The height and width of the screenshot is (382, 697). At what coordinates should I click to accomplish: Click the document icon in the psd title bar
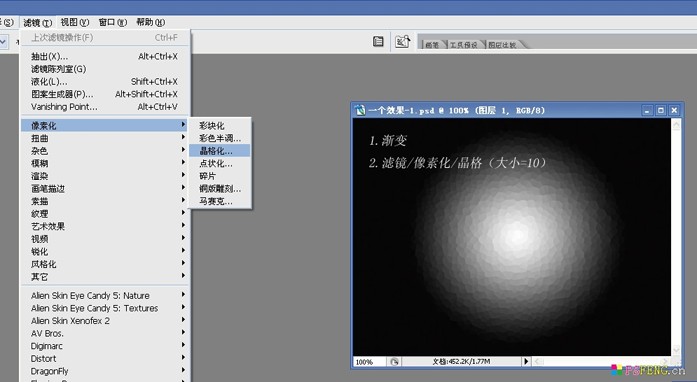360,110
